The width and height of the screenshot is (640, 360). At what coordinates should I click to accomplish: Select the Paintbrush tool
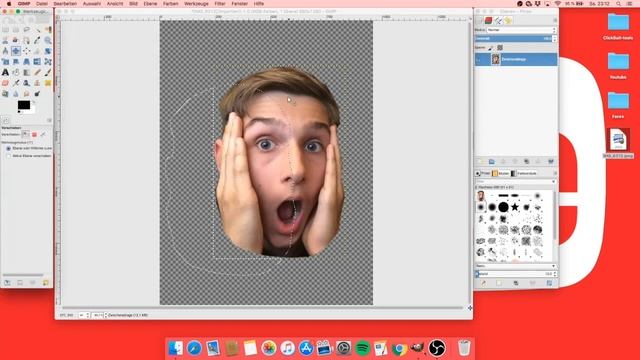[48, 72]
